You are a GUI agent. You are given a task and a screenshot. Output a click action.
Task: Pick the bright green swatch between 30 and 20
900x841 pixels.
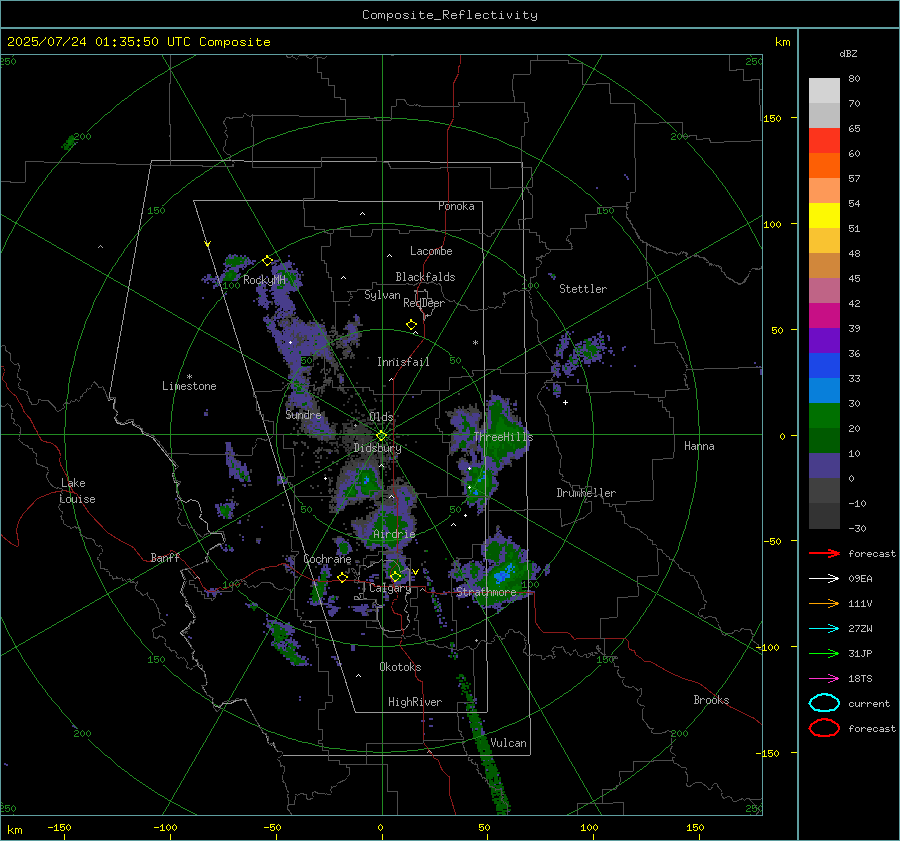tap(824, 416)
